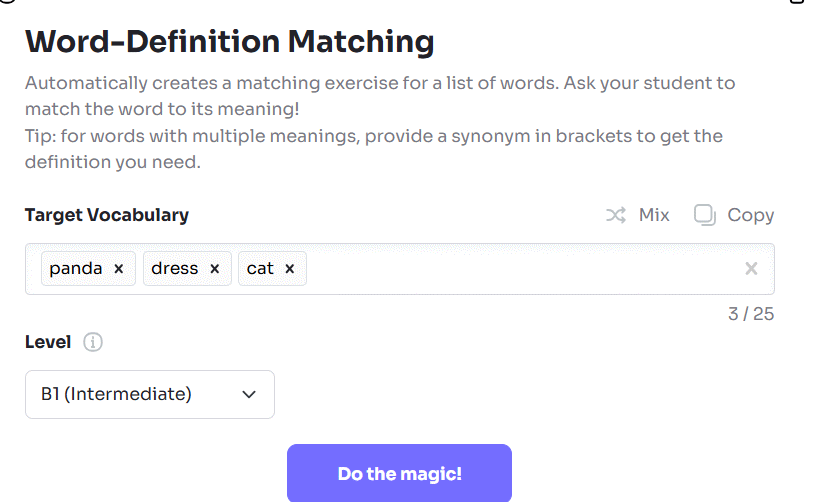Click the Level field label

pos(48,342)
